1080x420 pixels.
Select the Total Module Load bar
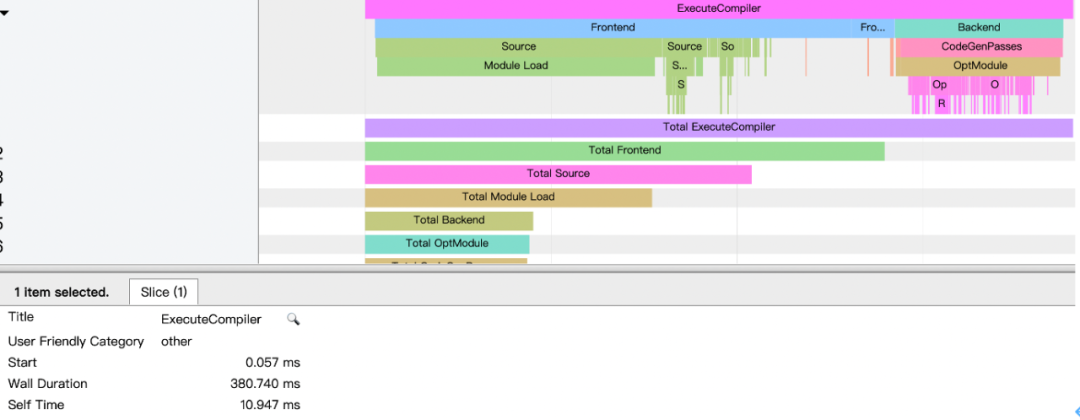point(508,198)
